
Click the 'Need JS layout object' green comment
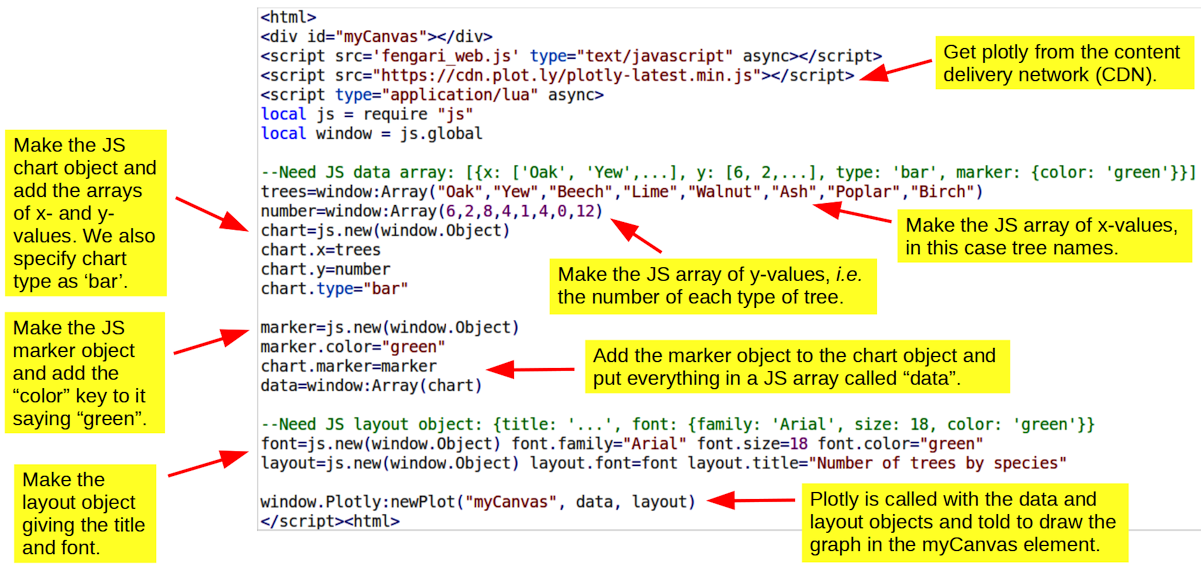click(677, 424)
